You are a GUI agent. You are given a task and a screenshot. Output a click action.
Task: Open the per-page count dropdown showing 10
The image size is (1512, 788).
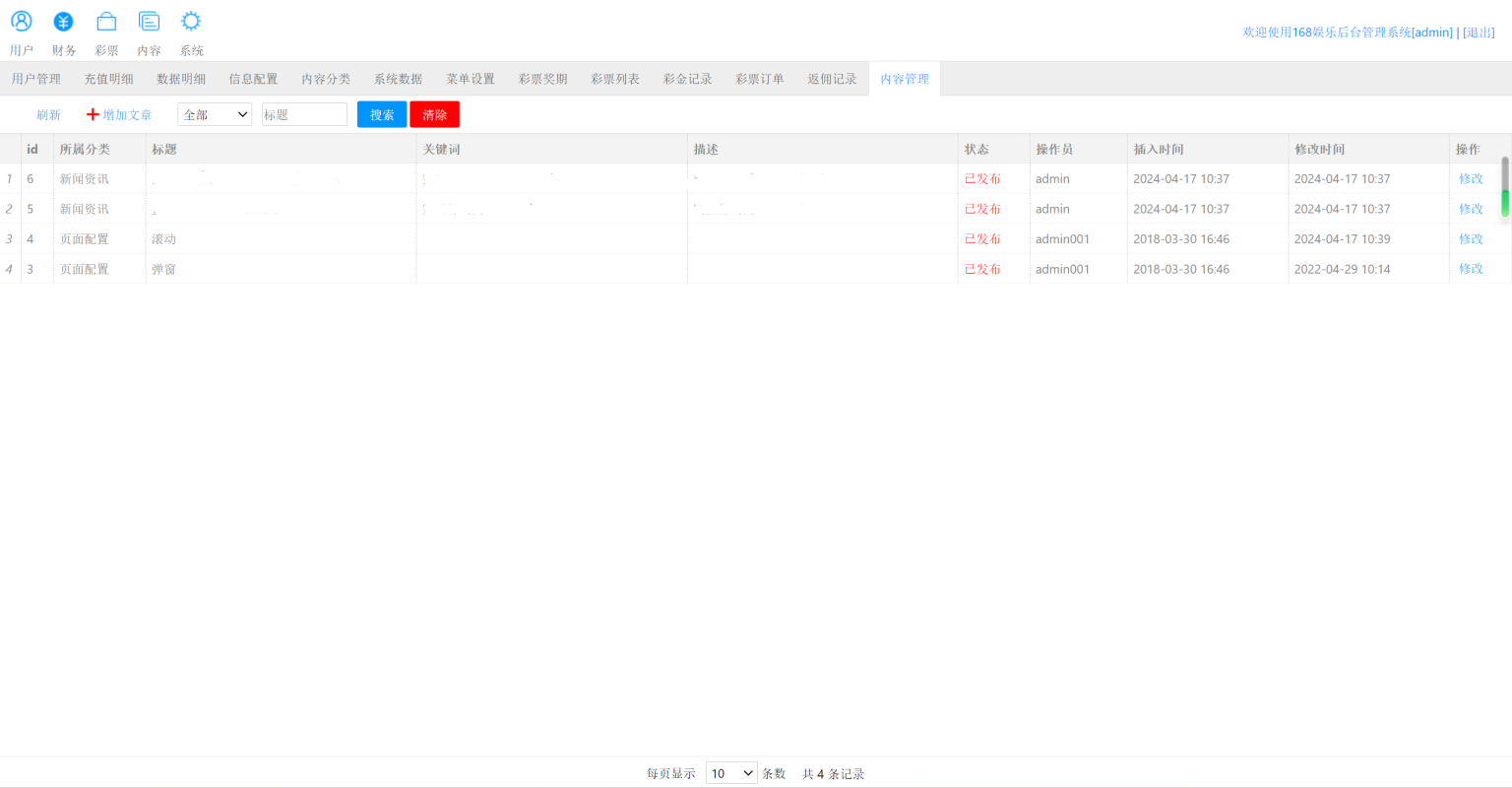(x=731, y=773)
